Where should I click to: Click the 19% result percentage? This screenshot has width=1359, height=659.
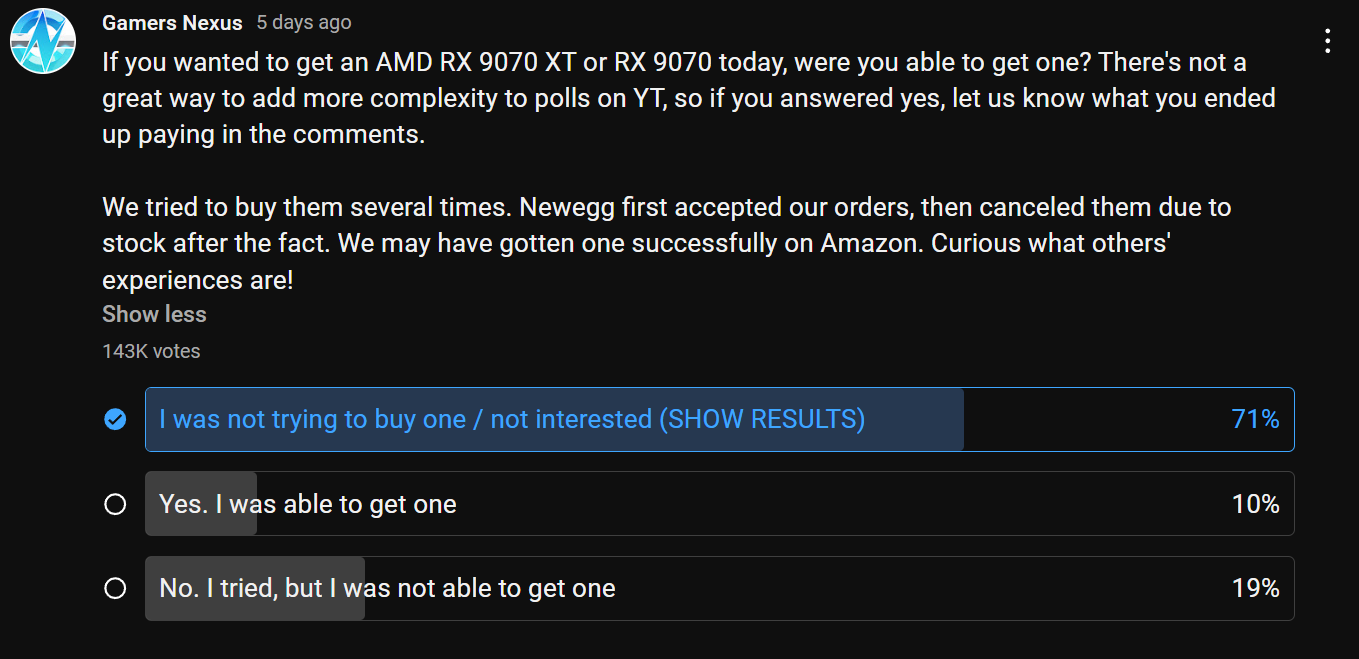1255,588
